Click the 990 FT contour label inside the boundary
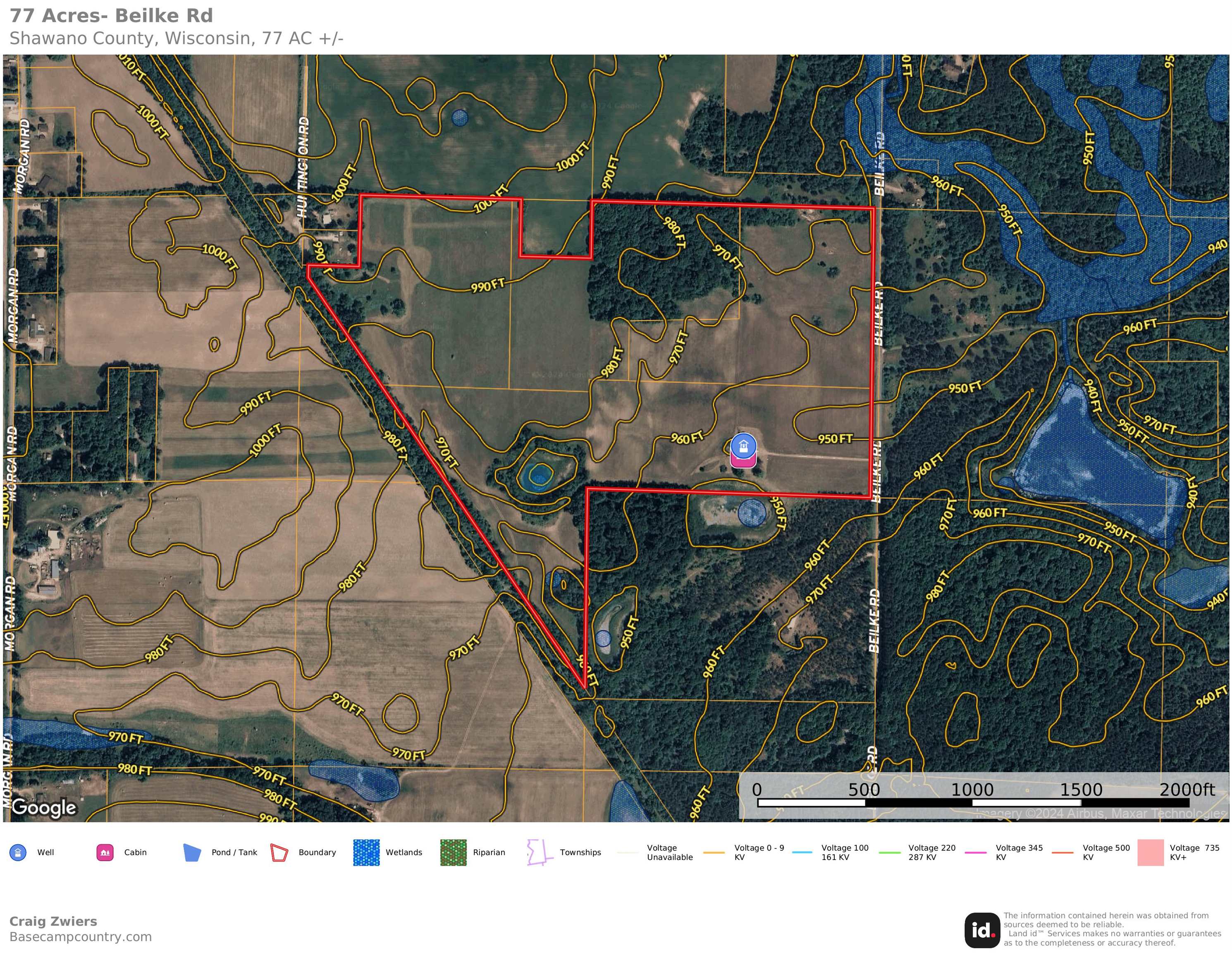 coord(488,285)
